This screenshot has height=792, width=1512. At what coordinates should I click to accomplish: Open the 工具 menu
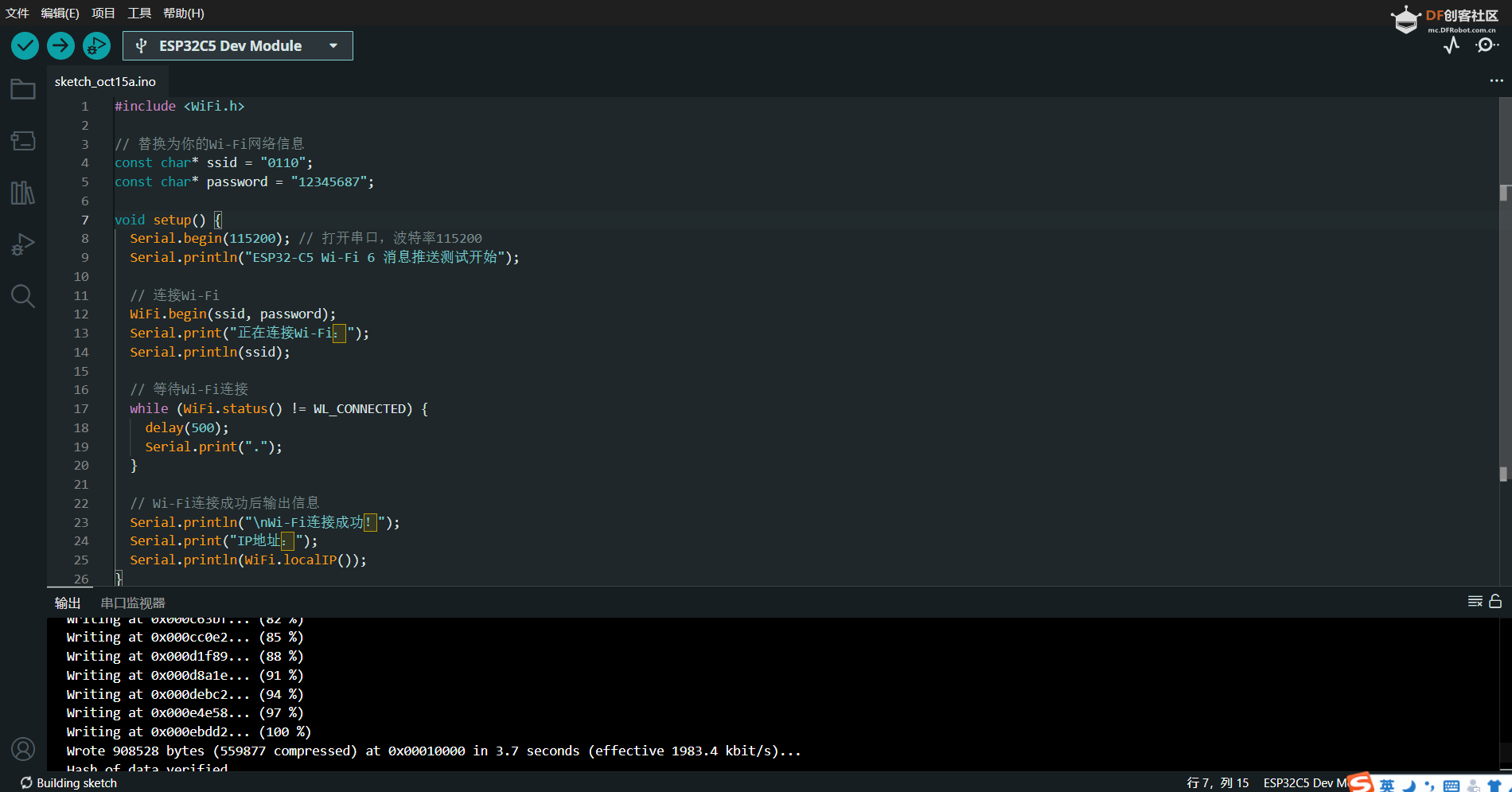[x=139, y=13]
